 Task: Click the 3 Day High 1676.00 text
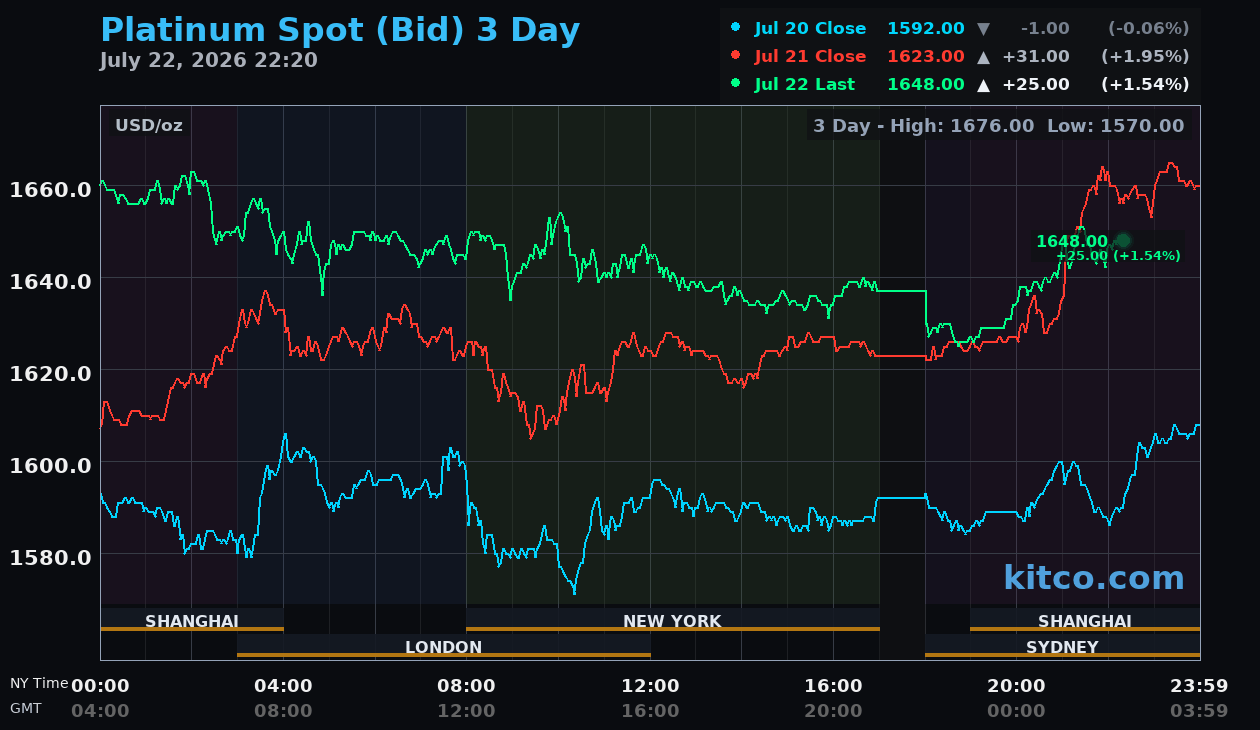(924, 126)
